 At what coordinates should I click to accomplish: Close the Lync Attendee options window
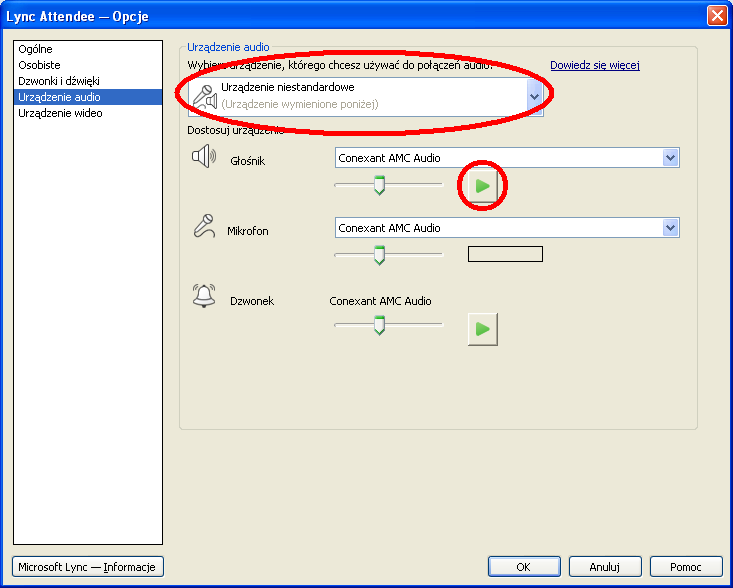point(717,15)
